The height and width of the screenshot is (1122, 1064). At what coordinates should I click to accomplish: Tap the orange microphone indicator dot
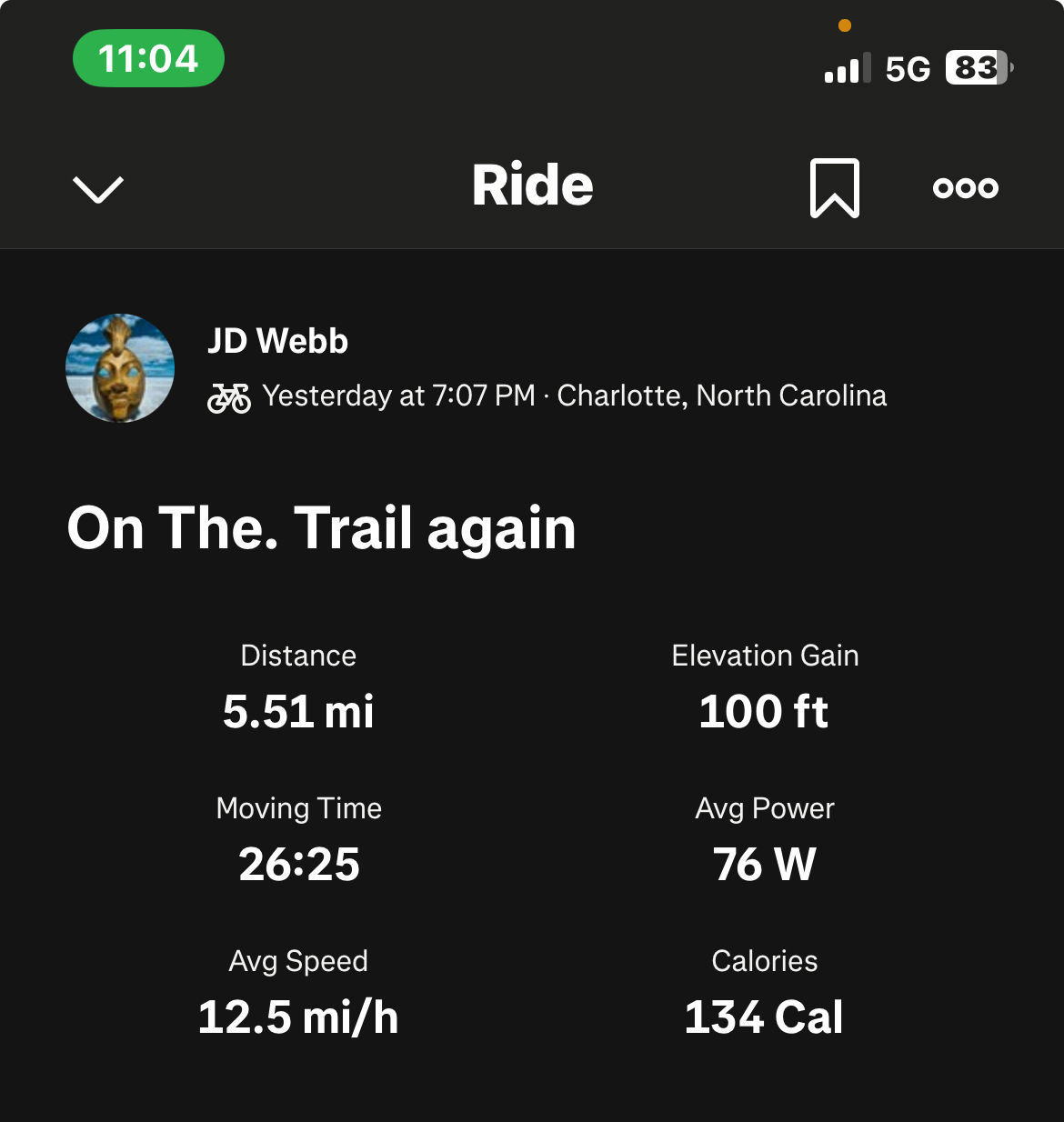(845, 25)
